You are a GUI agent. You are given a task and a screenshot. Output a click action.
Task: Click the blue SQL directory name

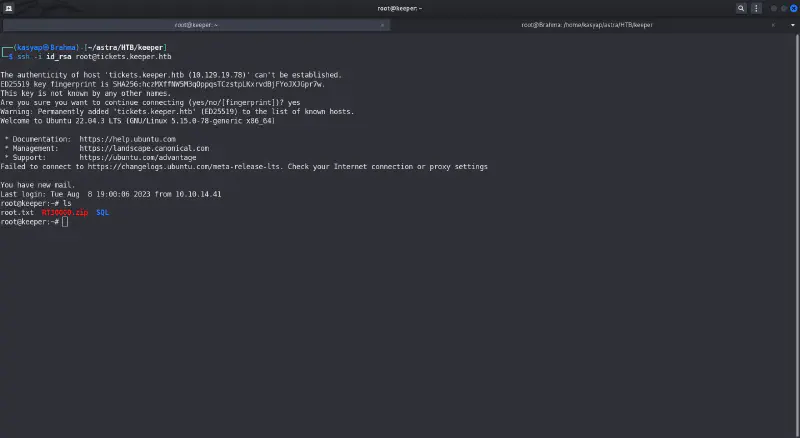pos(102,212)
